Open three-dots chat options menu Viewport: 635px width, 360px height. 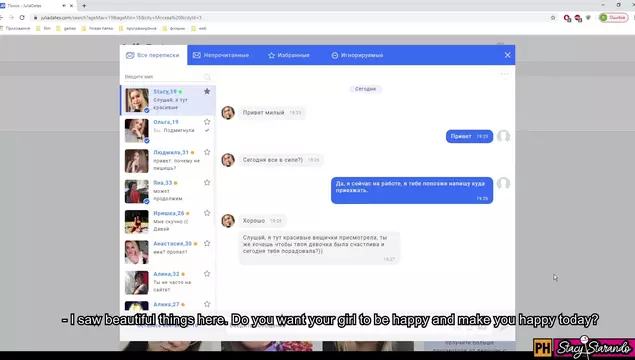504,74
